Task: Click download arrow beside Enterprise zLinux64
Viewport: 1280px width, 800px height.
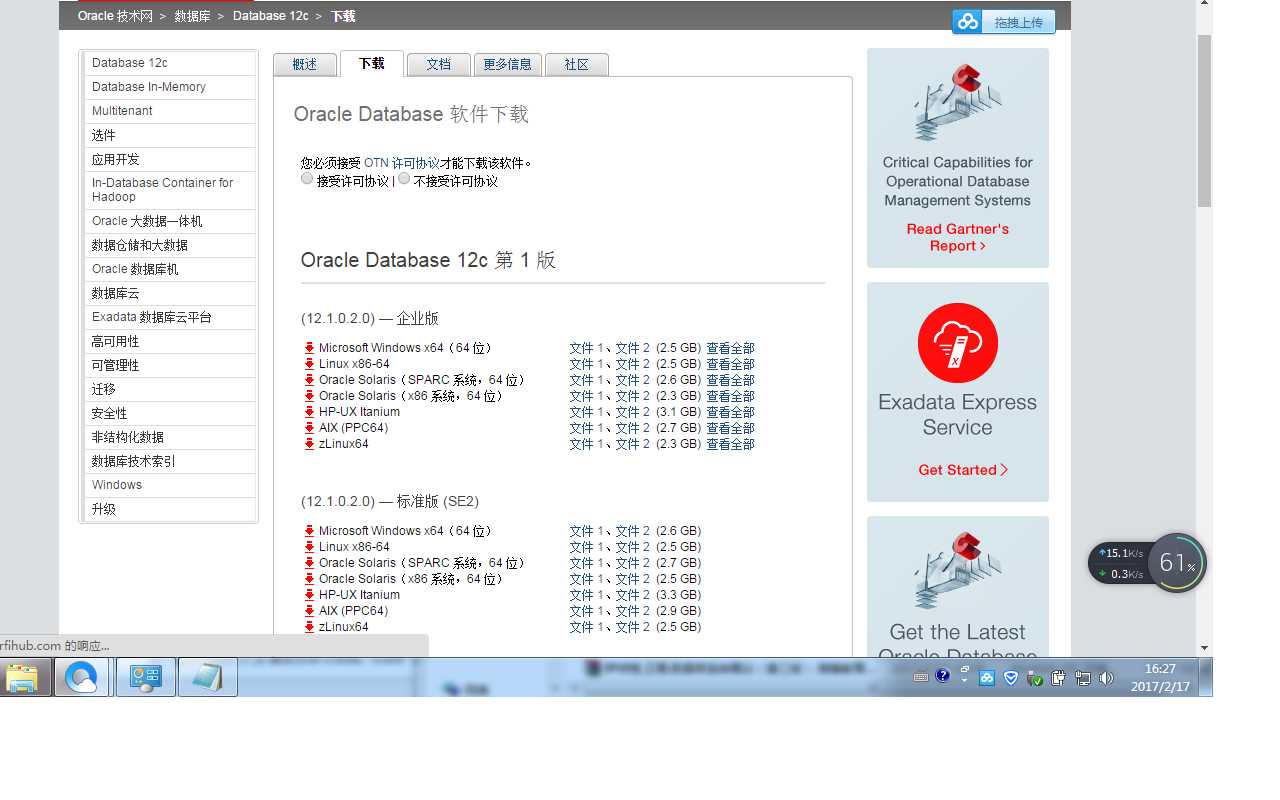Action: [x=310, y=444]
